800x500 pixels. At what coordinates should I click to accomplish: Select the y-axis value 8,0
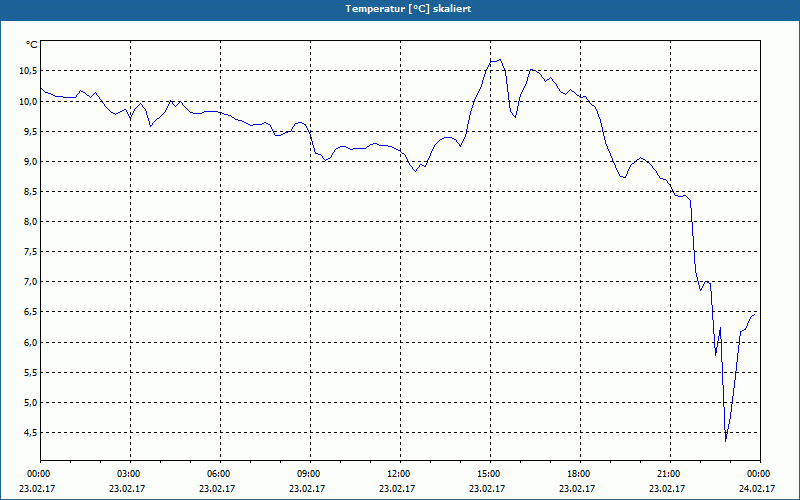point(30,221)
